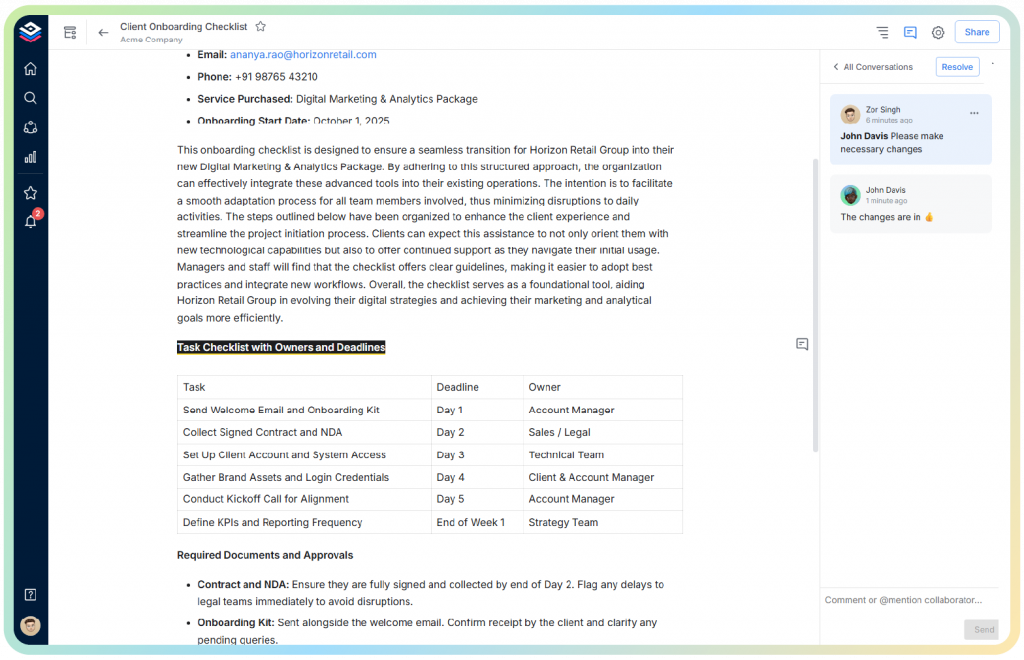Click the 'Technical Team' owner cell

pos(603,454)
